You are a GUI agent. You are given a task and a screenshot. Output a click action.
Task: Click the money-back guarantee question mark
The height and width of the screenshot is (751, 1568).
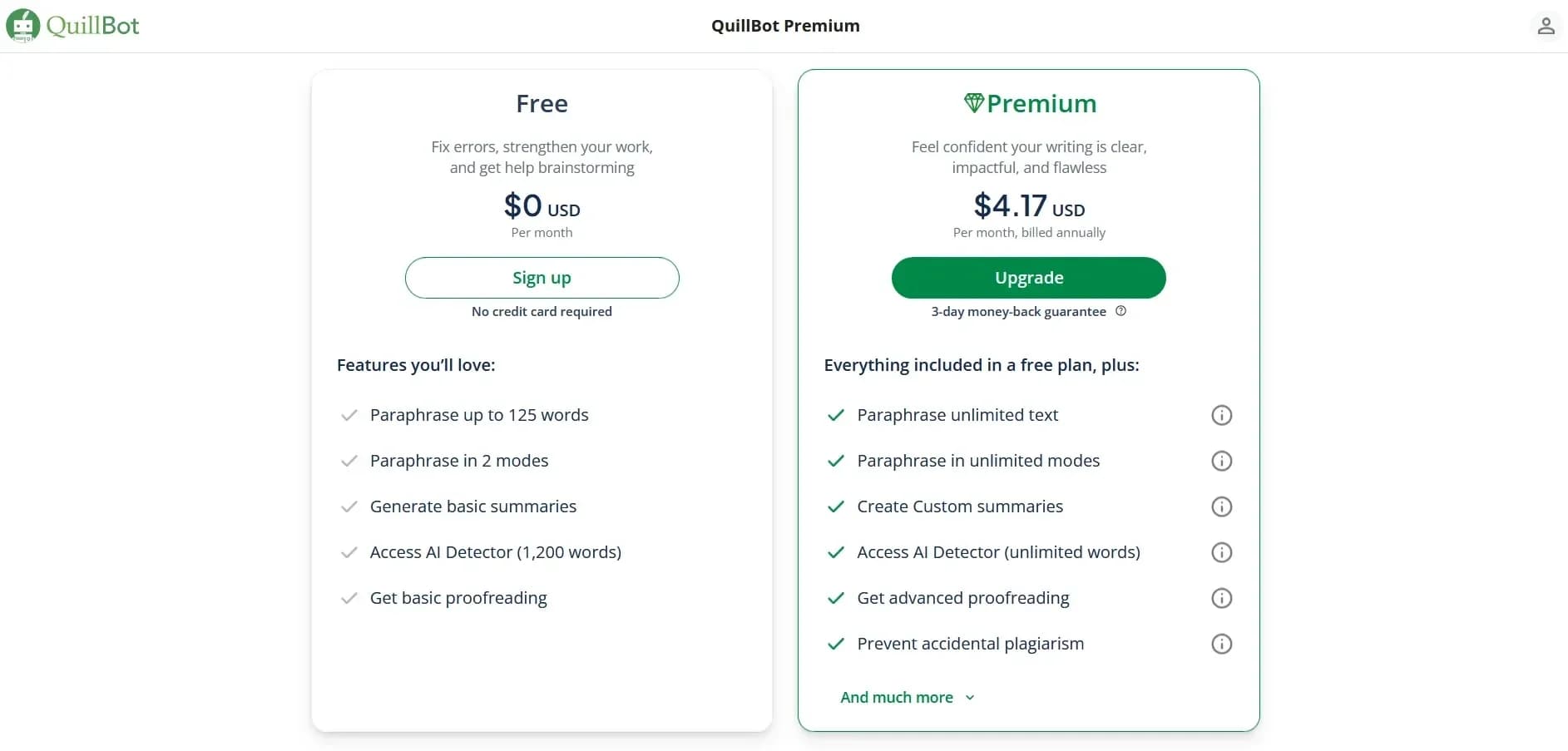pos(1120,311)
